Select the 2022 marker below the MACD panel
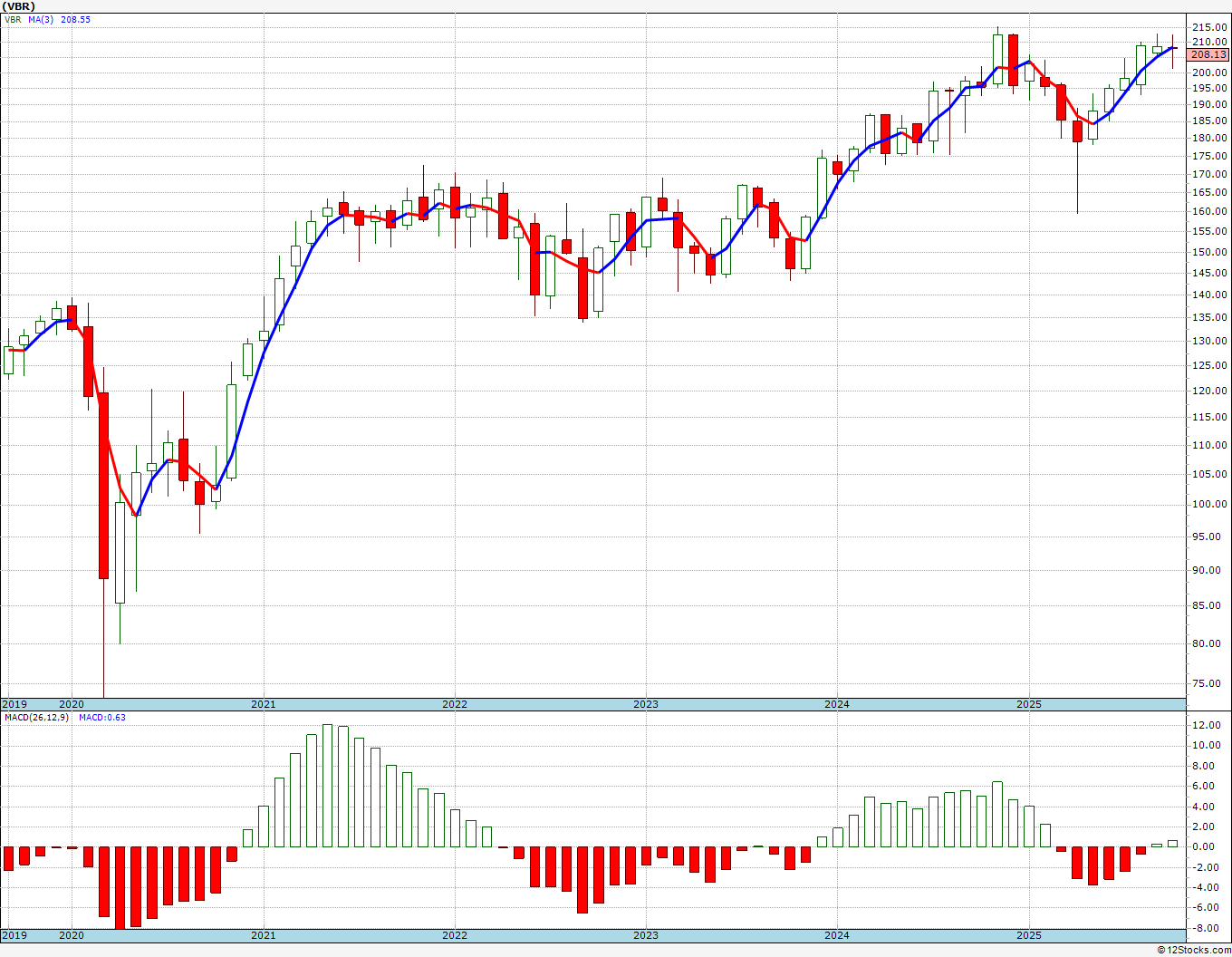The image size is (1232, 957). click(x=454, y=934)
